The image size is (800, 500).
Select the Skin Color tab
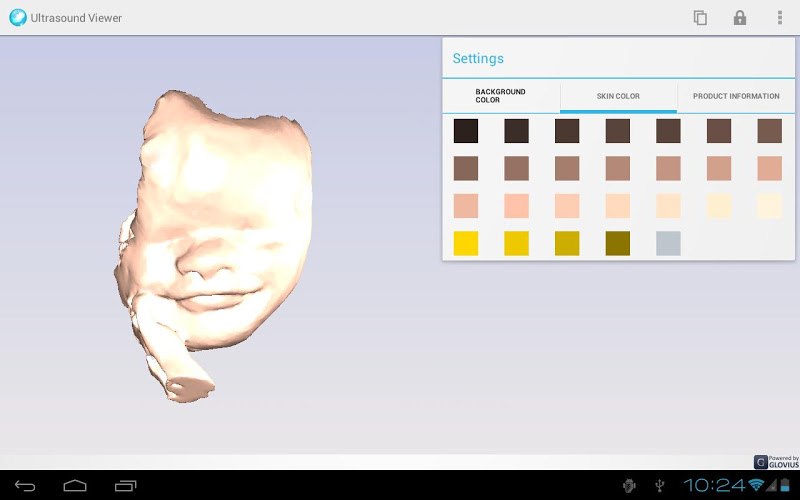click(x=618, y=96)
